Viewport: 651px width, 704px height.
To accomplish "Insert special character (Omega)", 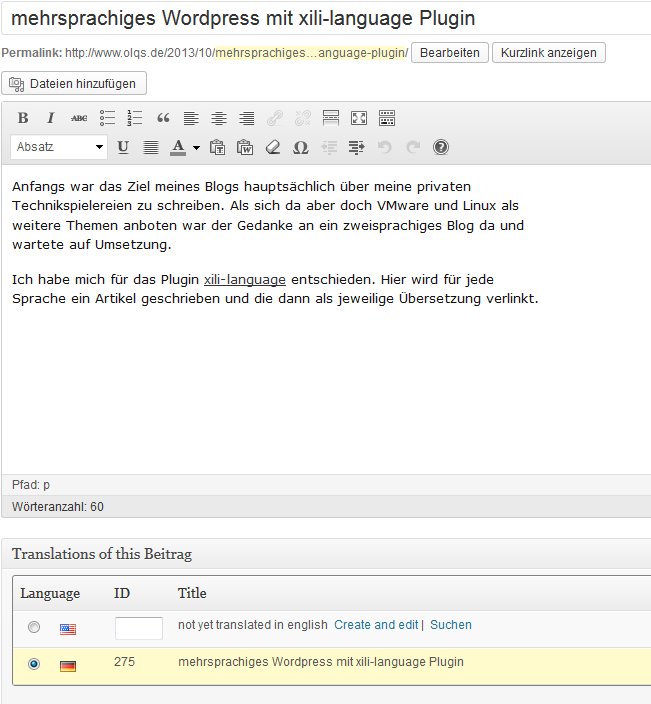I will 301,147.
